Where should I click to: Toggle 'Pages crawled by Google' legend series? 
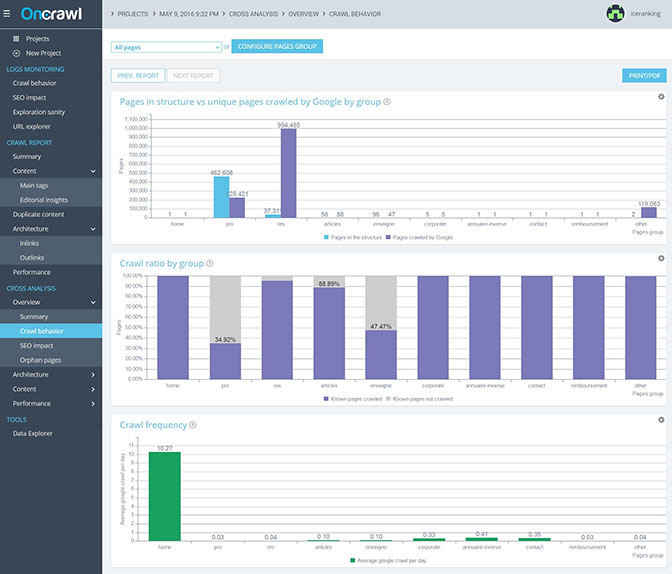click(419, 237)
